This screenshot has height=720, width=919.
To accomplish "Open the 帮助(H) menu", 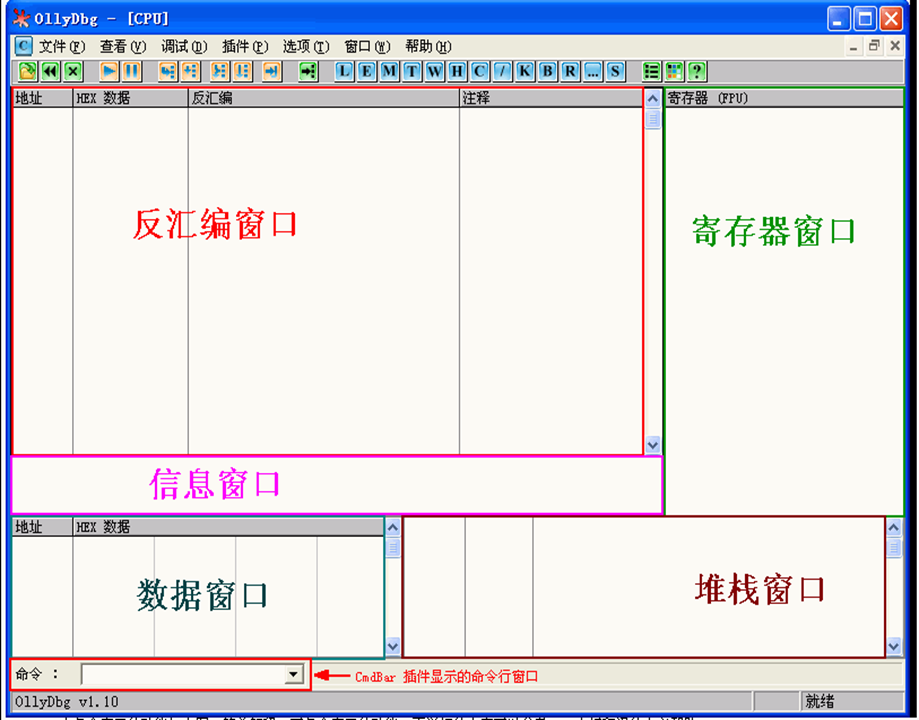I will pos(428,46).
